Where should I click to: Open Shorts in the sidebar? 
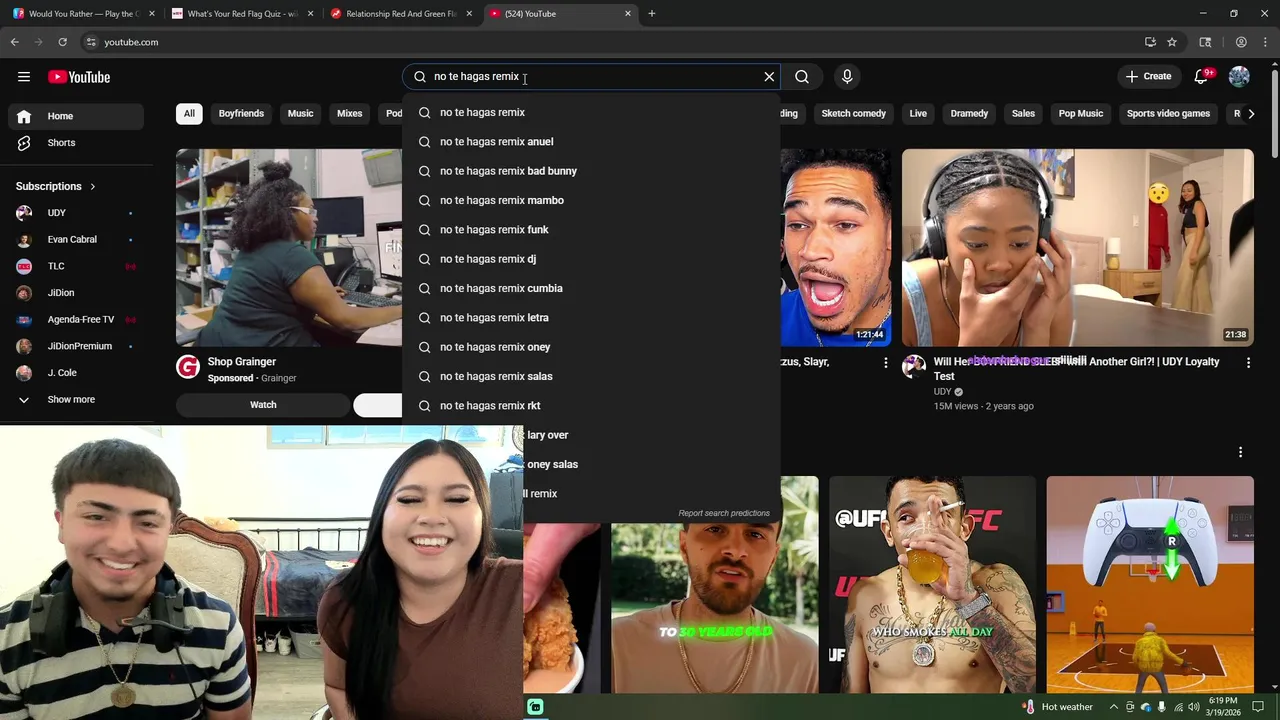click(76, 143)
